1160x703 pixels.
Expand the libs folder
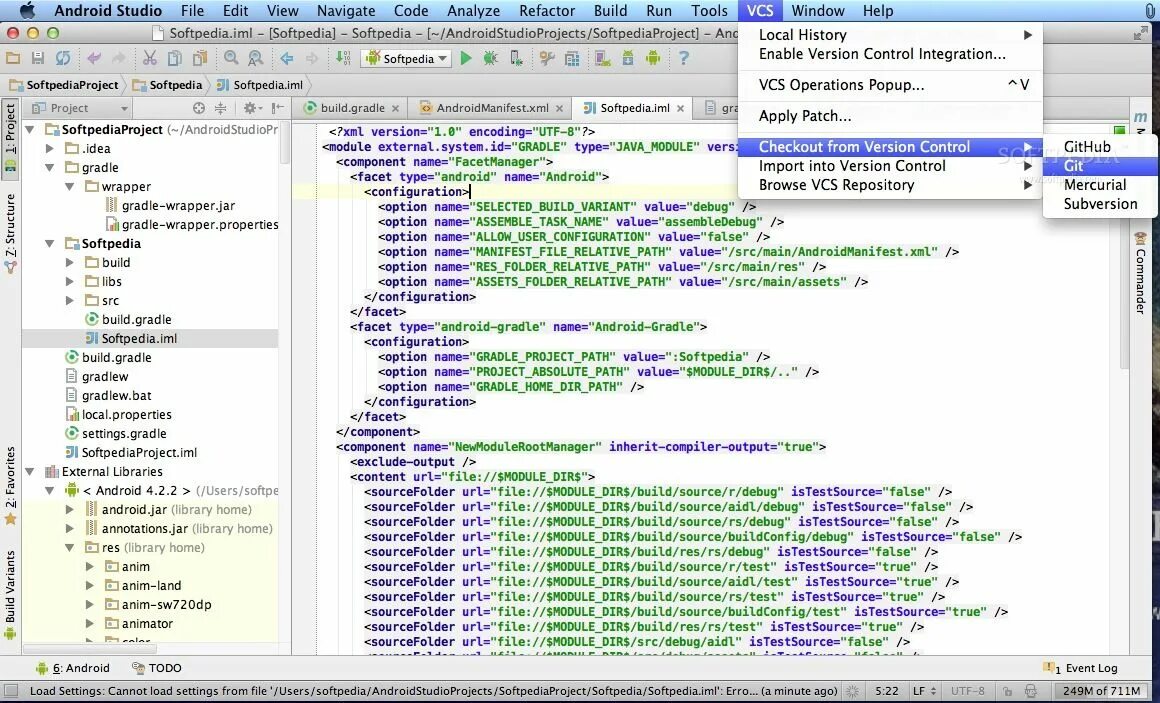click(x=70, y=281)
